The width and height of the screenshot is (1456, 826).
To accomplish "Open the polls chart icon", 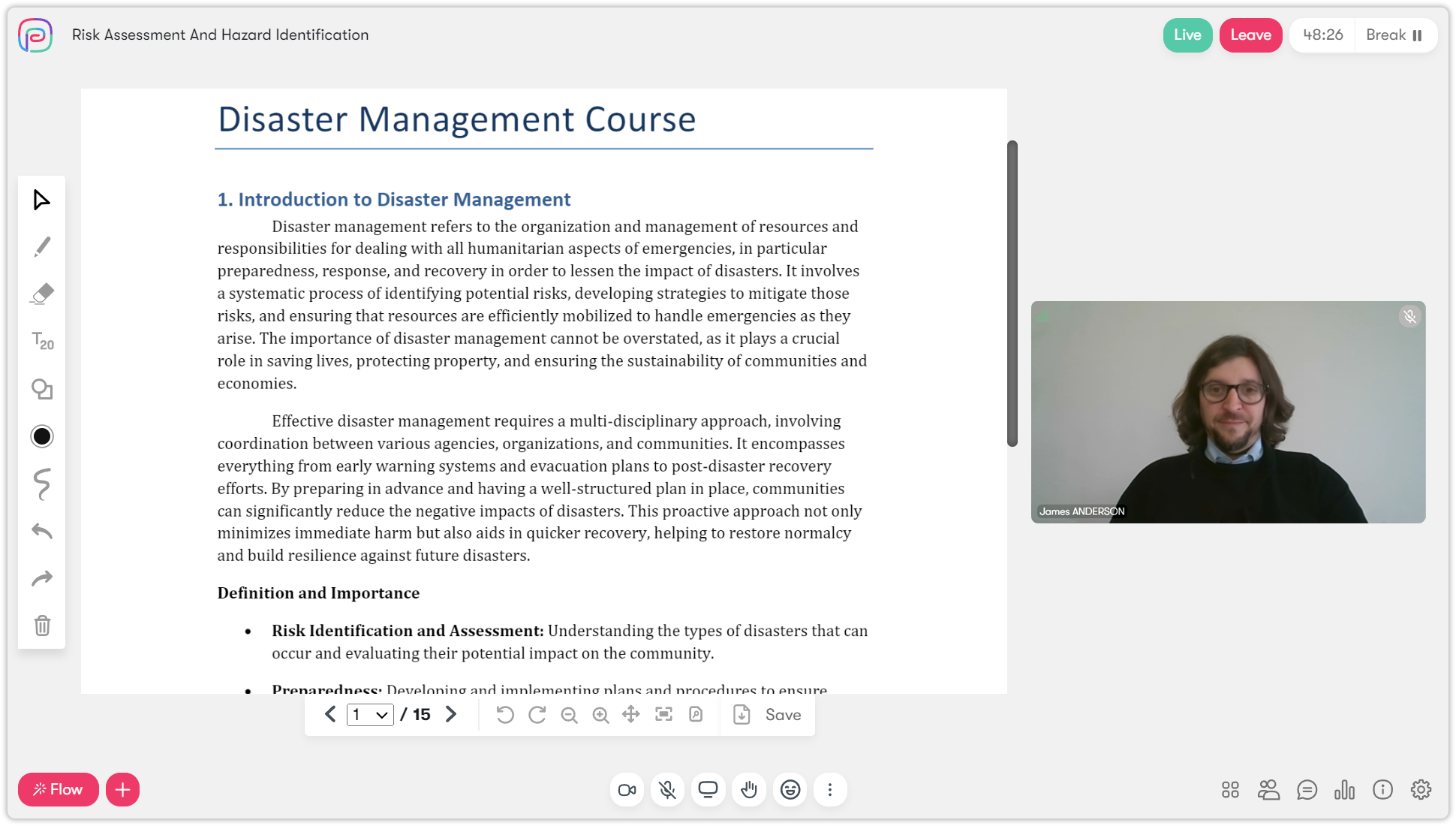I will click(x=1344, y=790).
